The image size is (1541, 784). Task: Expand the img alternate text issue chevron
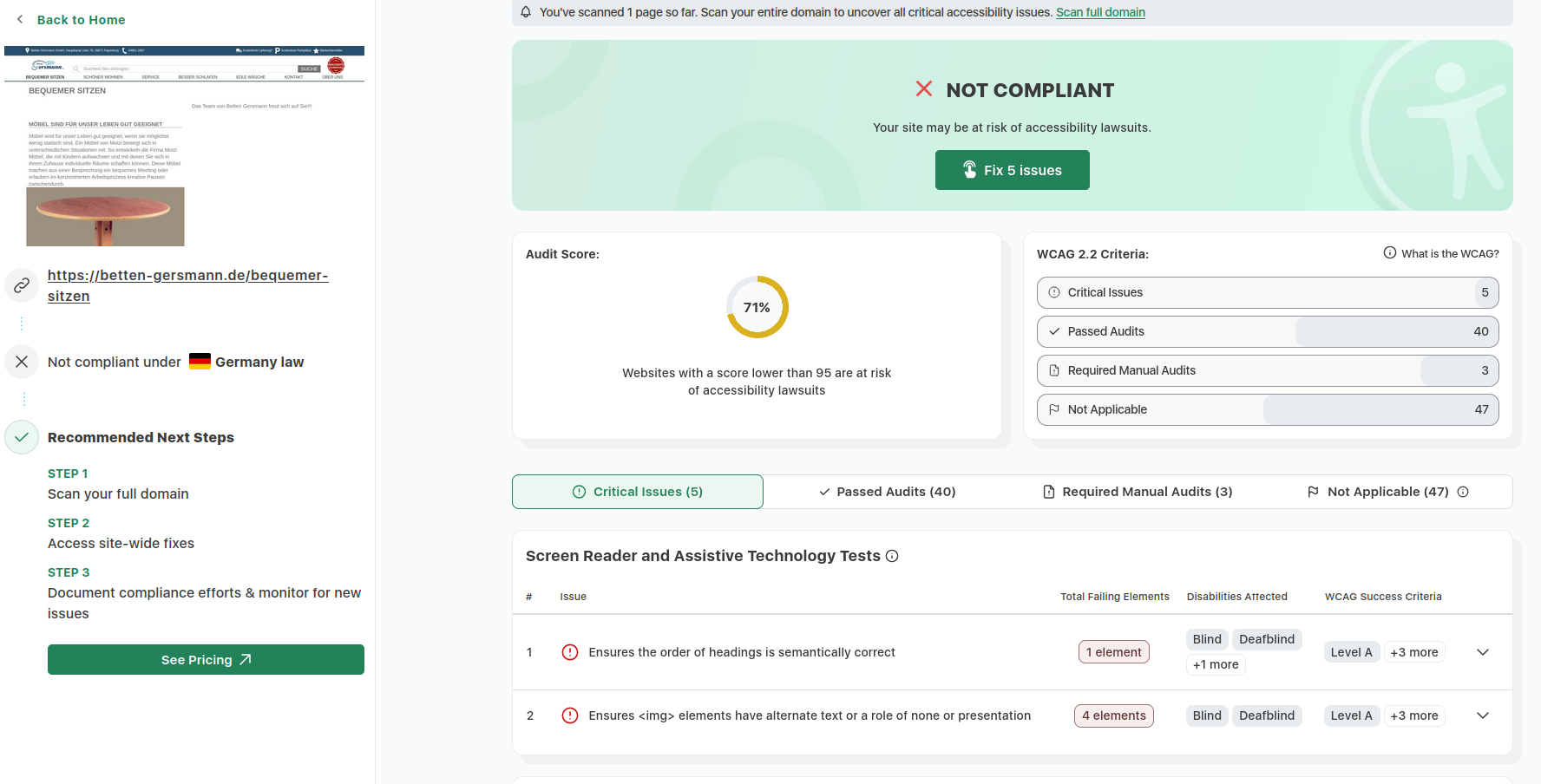pyautogui.click(x=1483, y=715)
